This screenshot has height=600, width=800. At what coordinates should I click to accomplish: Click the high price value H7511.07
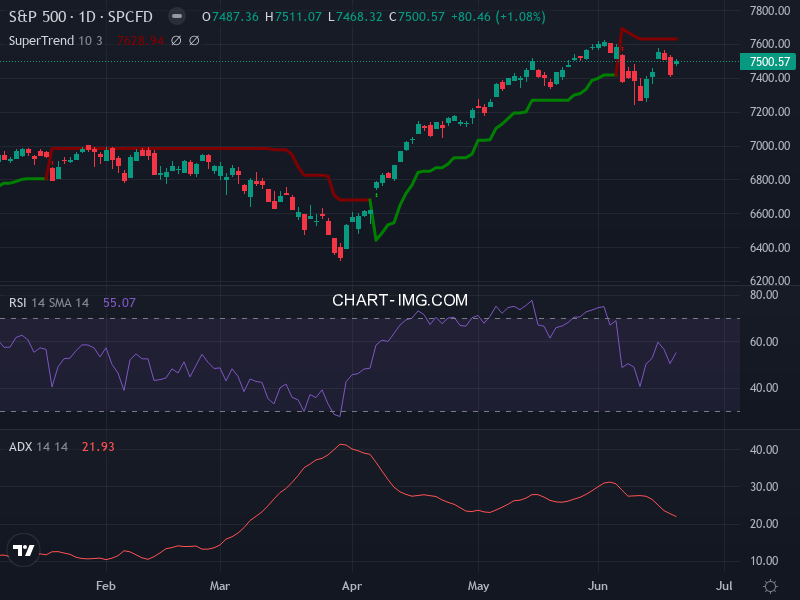click(x=293, y=17)
